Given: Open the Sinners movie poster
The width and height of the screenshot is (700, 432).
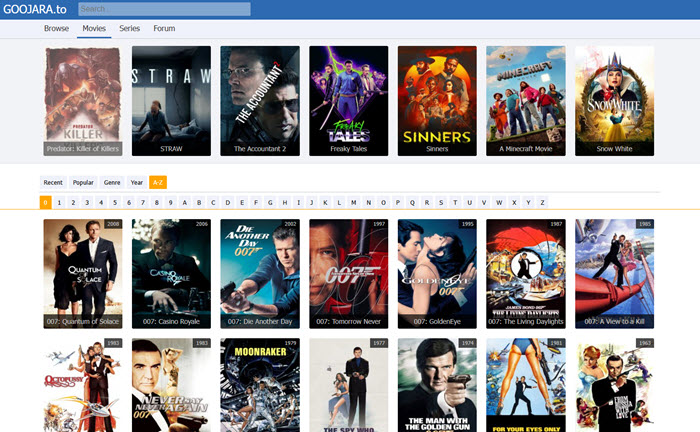Looking at the screenshot, I should (x=437, y=101).
